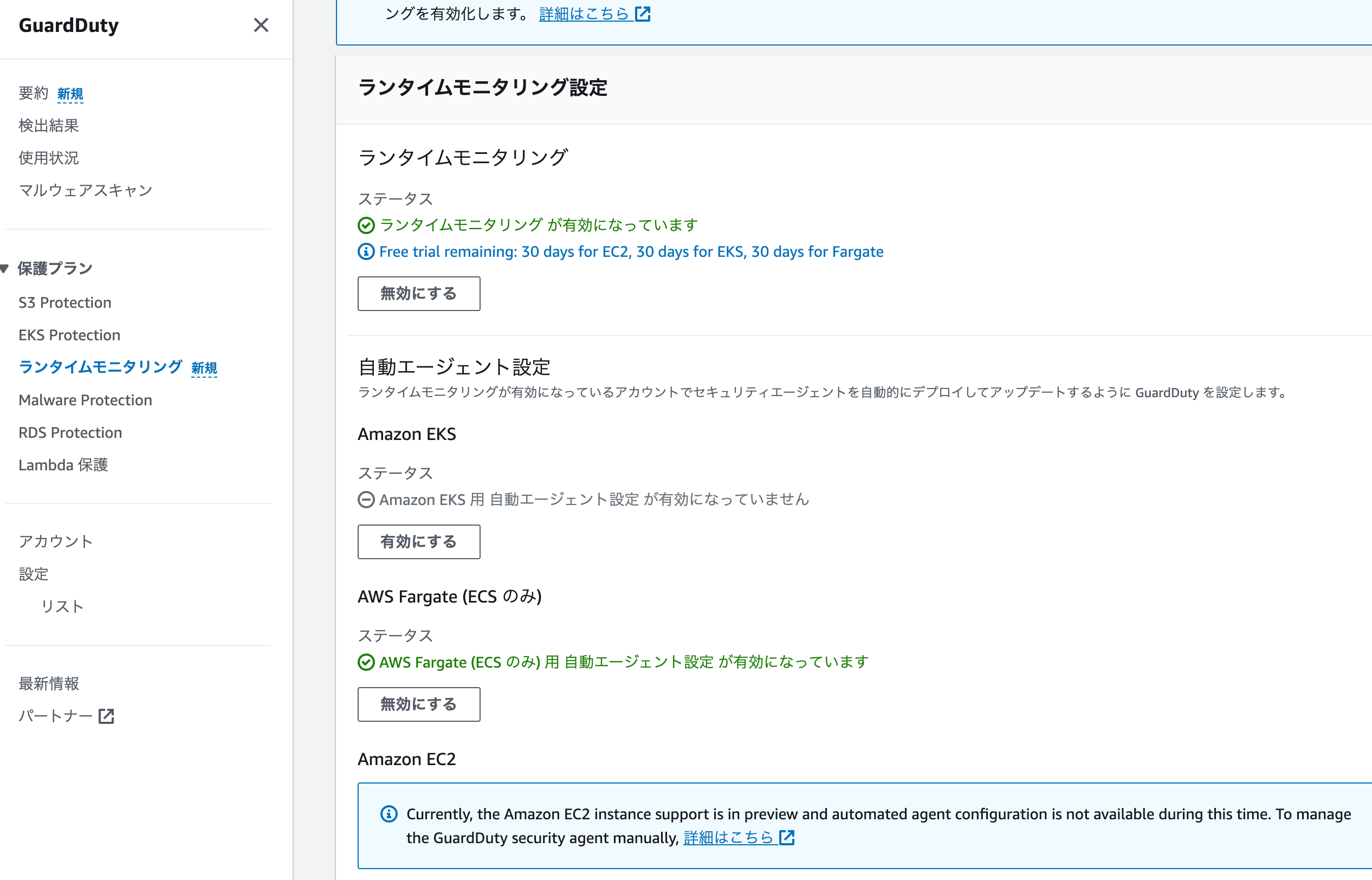Open 詳細はこちら link in EC2 notice
This screenshot has width=1372, height=880.
[x=729, y=838]
